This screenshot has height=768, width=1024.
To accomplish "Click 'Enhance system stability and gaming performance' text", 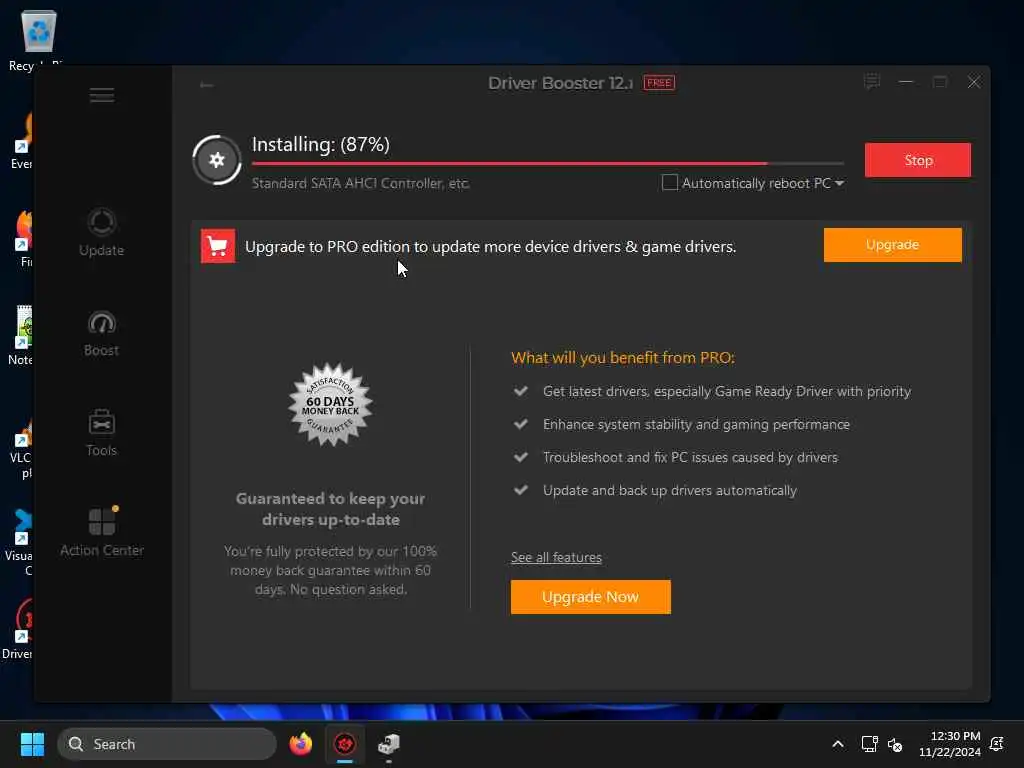I will pyautogui.click(x=696, y=424).
